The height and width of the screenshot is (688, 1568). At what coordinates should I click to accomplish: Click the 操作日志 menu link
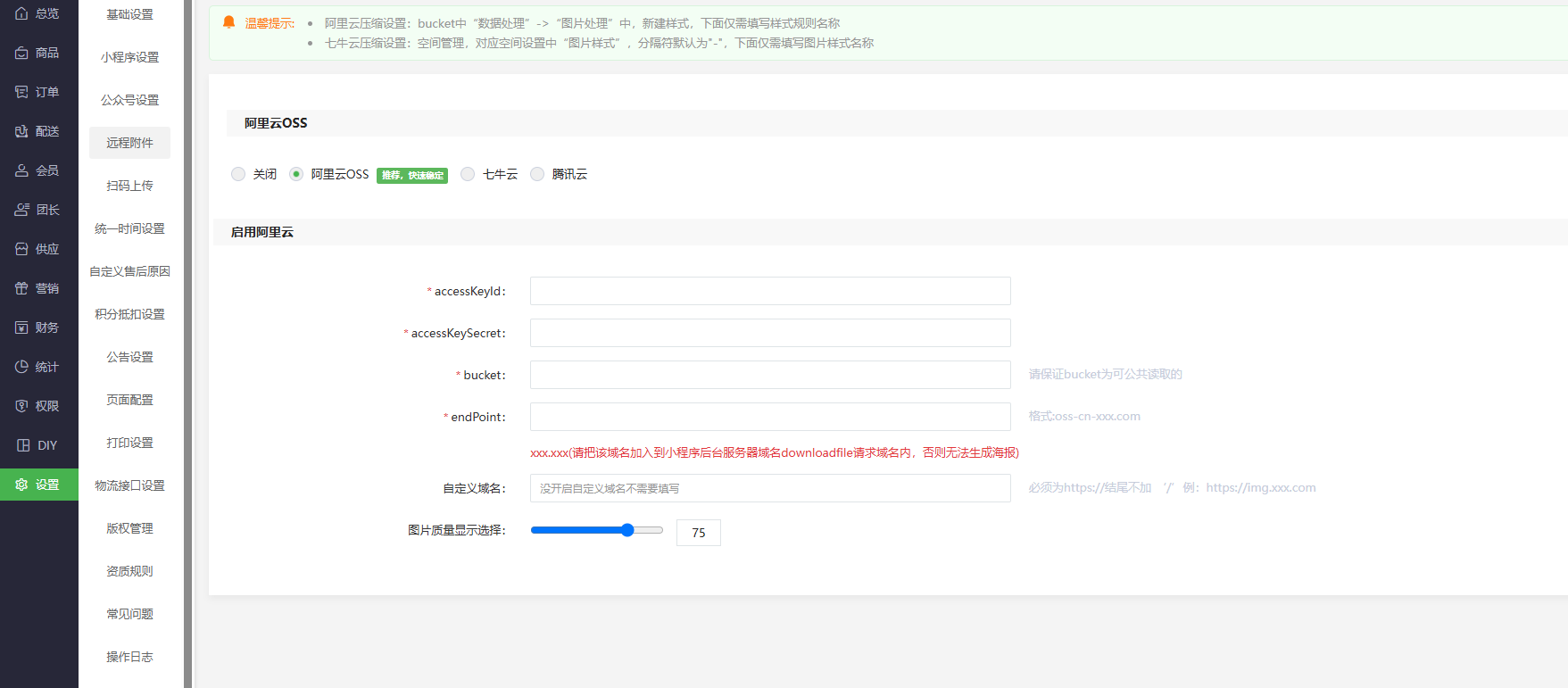129,657
